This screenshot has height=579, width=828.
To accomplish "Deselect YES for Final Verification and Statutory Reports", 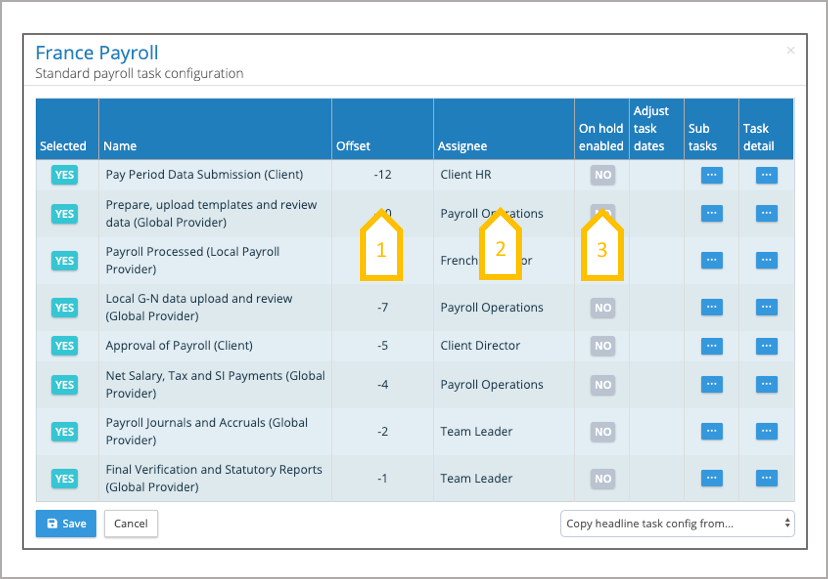I will coord(64,479).
